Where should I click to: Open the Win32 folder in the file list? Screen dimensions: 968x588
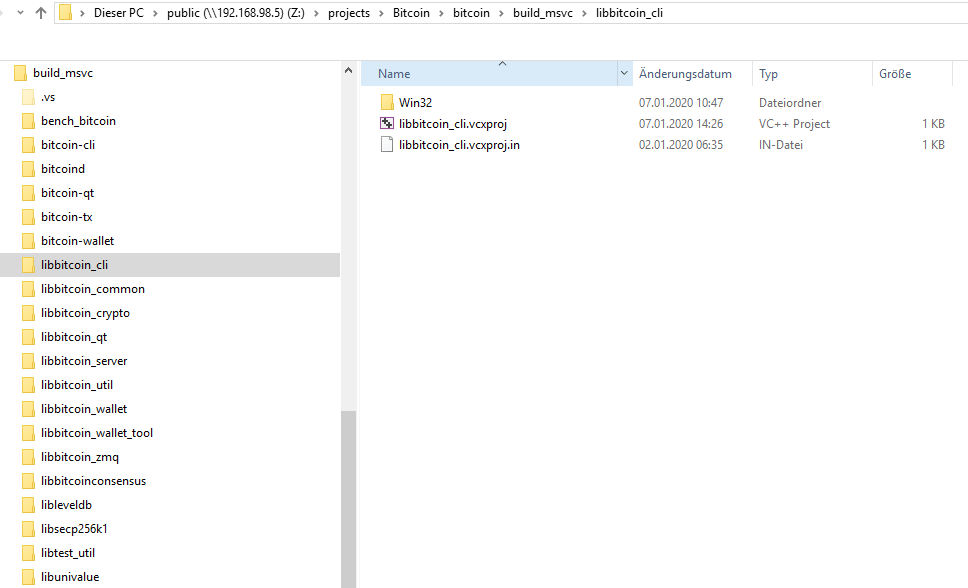click(x=417, y=101)
